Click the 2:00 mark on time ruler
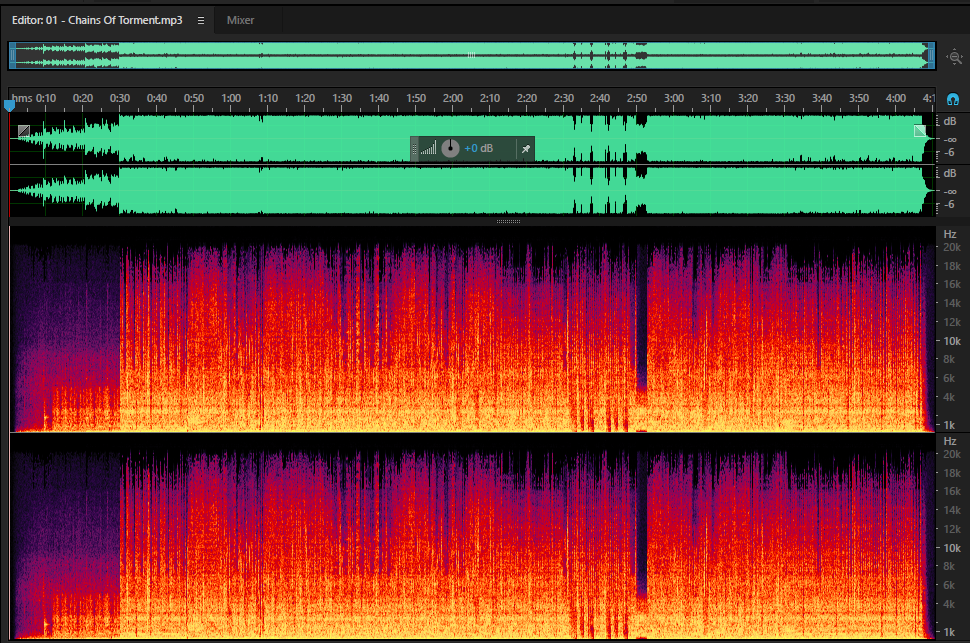970x643 pixels. 453,98
